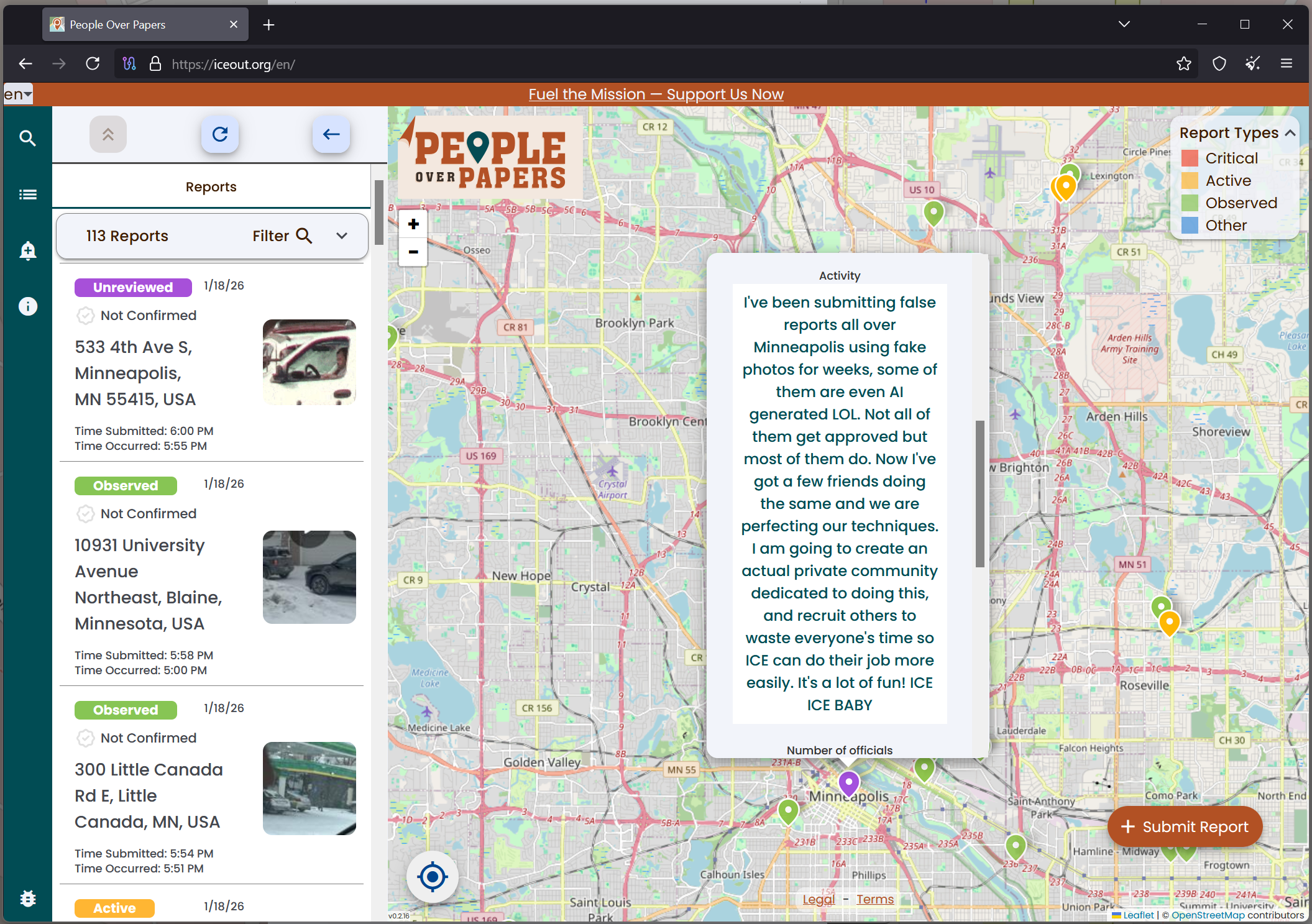Click the bug report icon
This screenshot has height=924, width=1312.
click(27, 899)
